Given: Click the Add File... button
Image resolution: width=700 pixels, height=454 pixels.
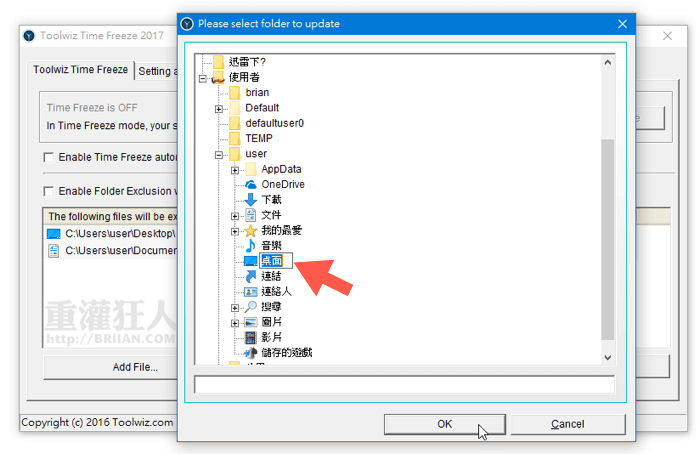Looking at the screenshot, I should tap(135, 367).
